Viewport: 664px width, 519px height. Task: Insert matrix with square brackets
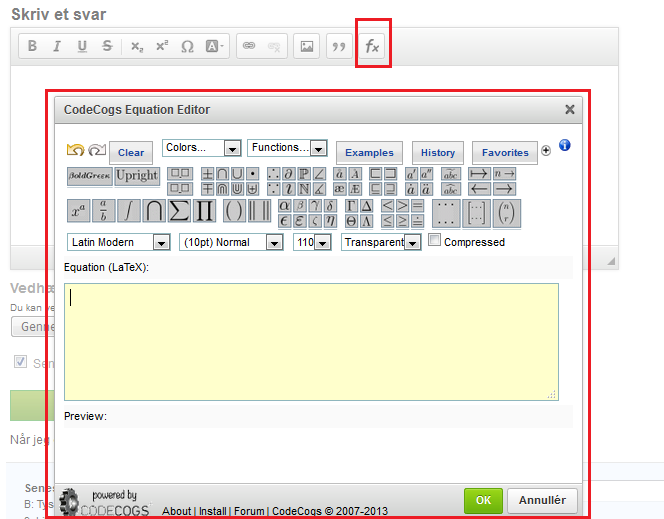tap(476, 213)
